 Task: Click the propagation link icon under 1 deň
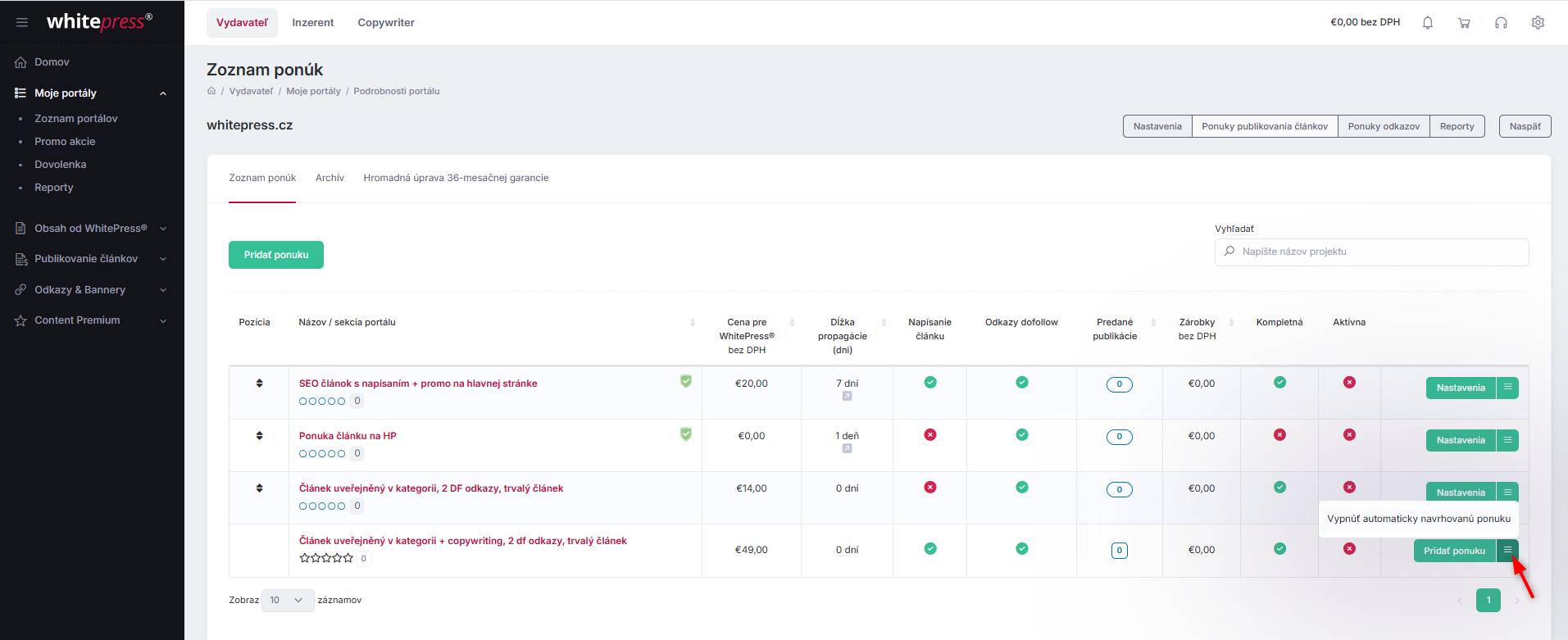point(847,449)
